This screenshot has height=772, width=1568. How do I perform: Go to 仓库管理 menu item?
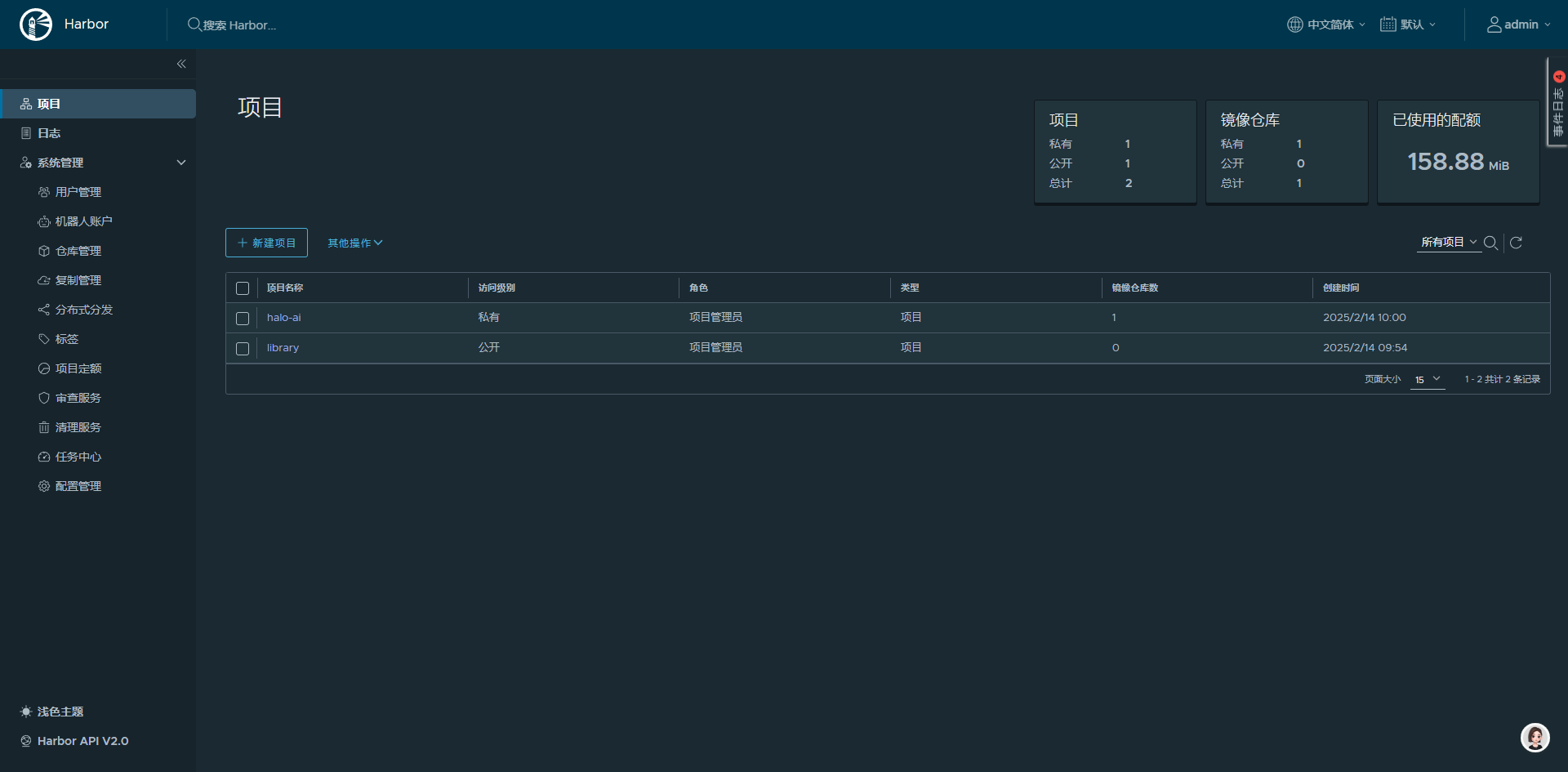click(x=78, y=251)
